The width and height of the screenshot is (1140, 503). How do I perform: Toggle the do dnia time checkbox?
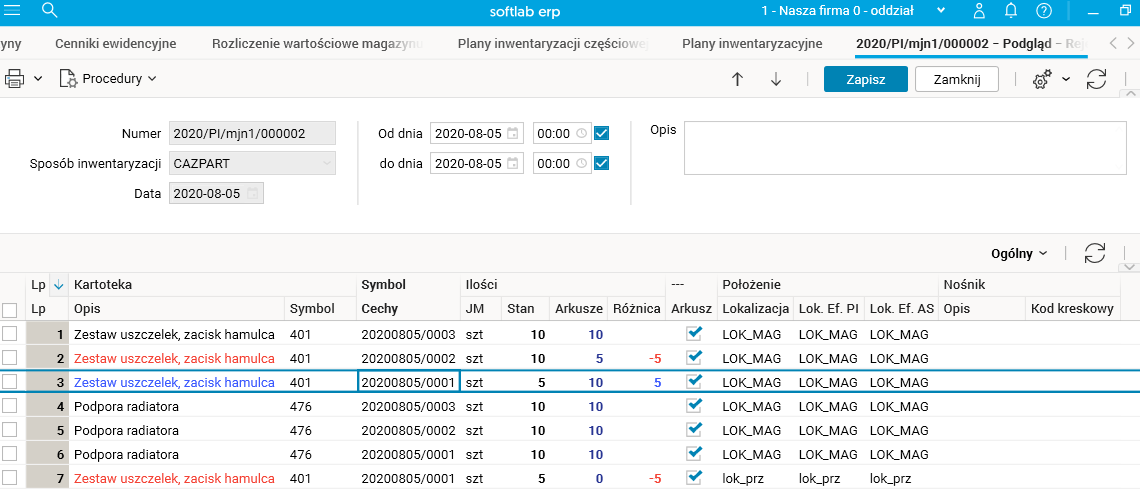point(602,163)
